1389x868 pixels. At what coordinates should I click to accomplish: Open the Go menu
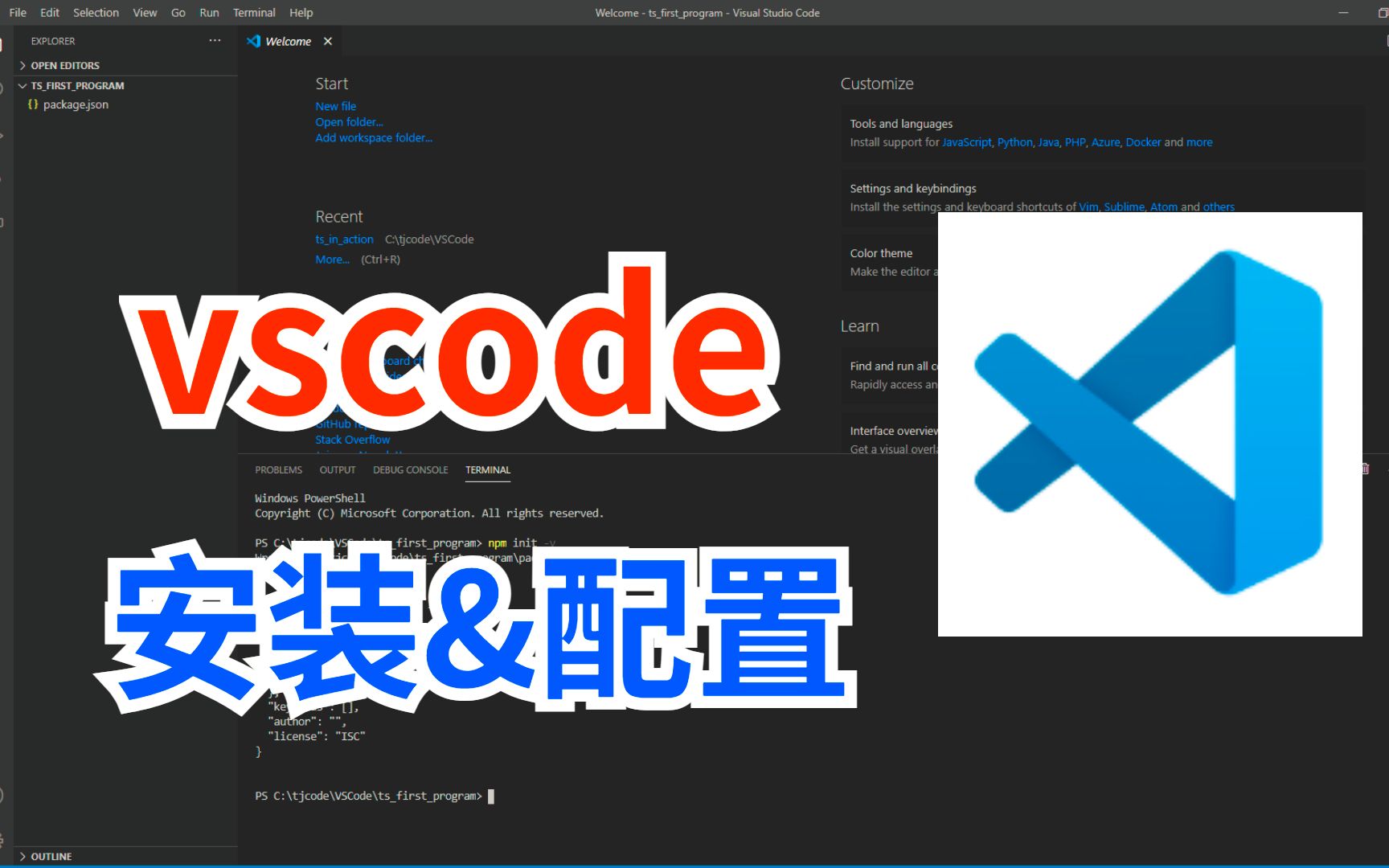click(178, 13)
